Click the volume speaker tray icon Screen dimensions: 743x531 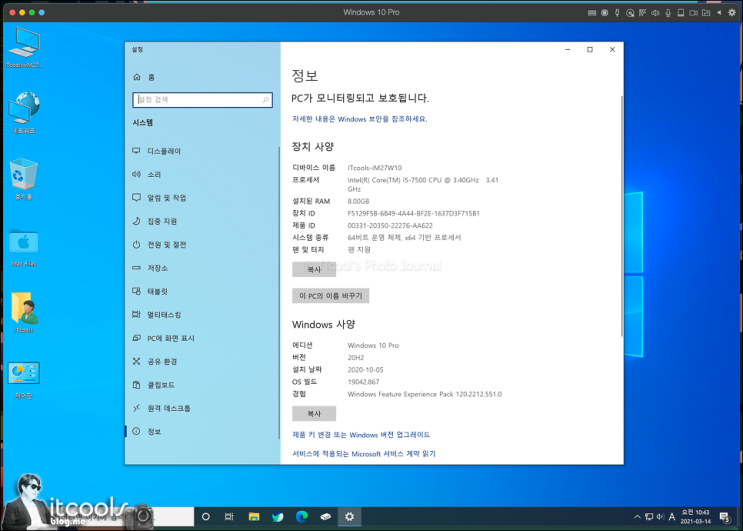[660, 516]
